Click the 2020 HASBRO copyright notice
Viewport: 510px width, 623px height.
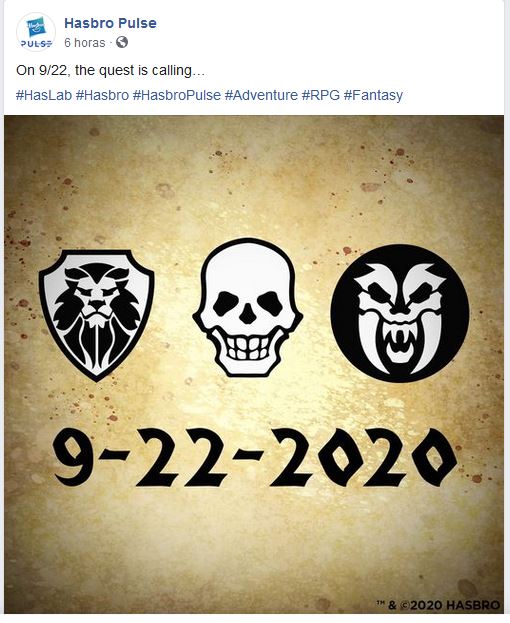pyautogui.click(x=438, y=605)
